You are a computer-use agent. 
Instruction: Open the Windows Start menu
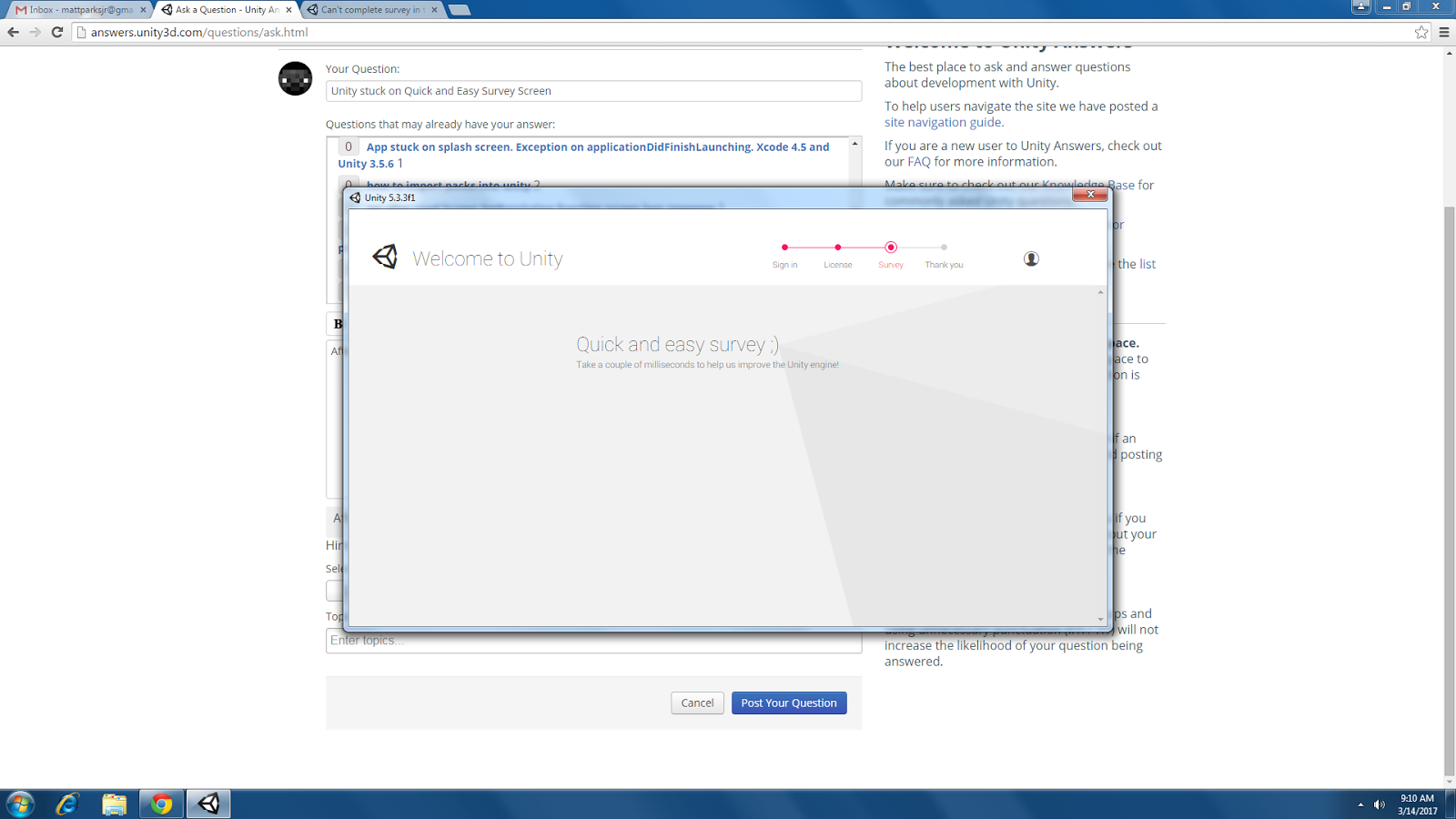pyautogui.click(x=20, y=804)
